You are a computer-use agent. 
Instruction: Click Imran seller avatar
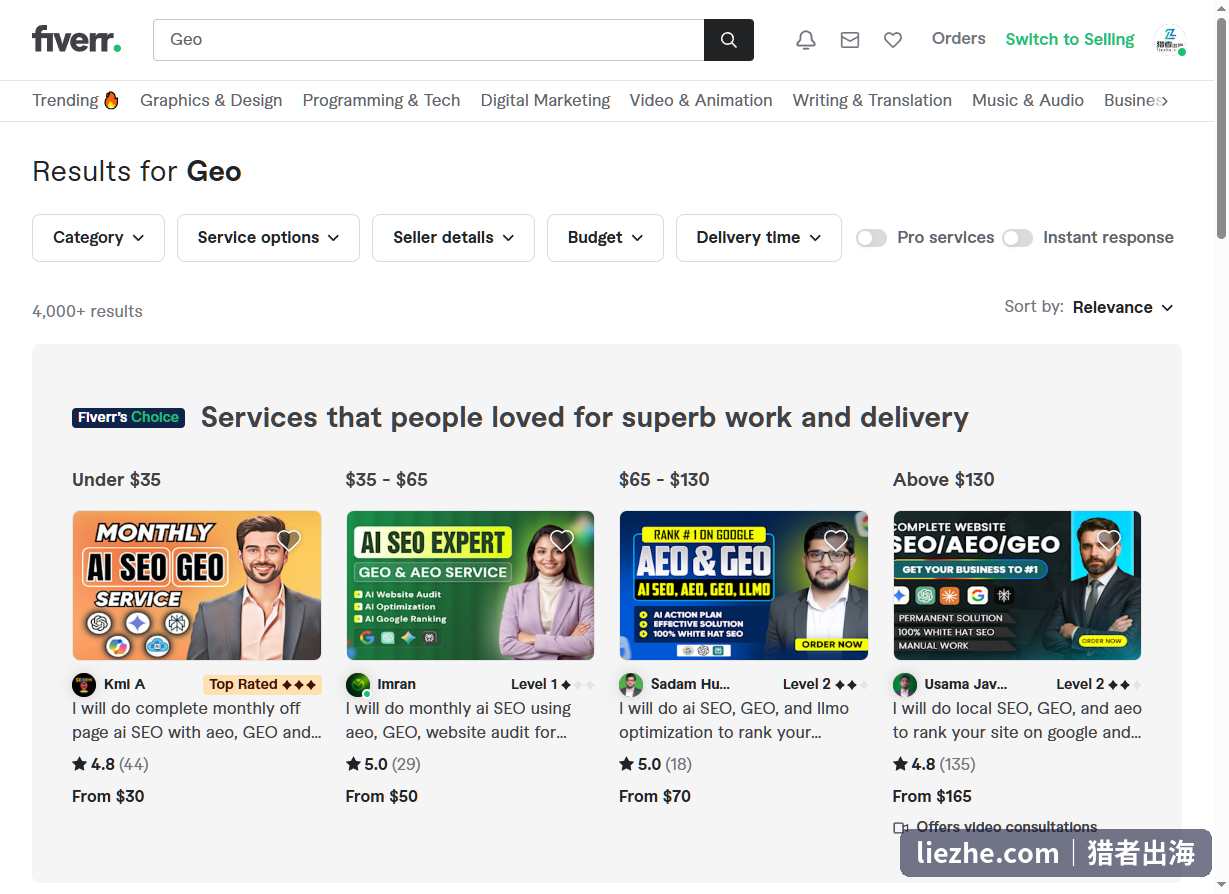pos(358,685)
